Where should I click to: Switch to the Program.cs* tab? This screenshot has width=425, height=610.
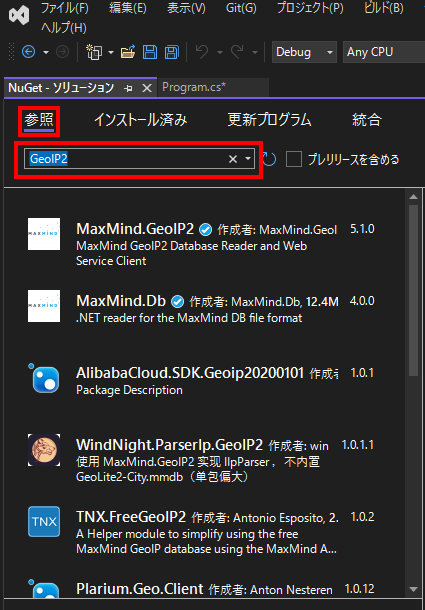(x=194, y=87)
